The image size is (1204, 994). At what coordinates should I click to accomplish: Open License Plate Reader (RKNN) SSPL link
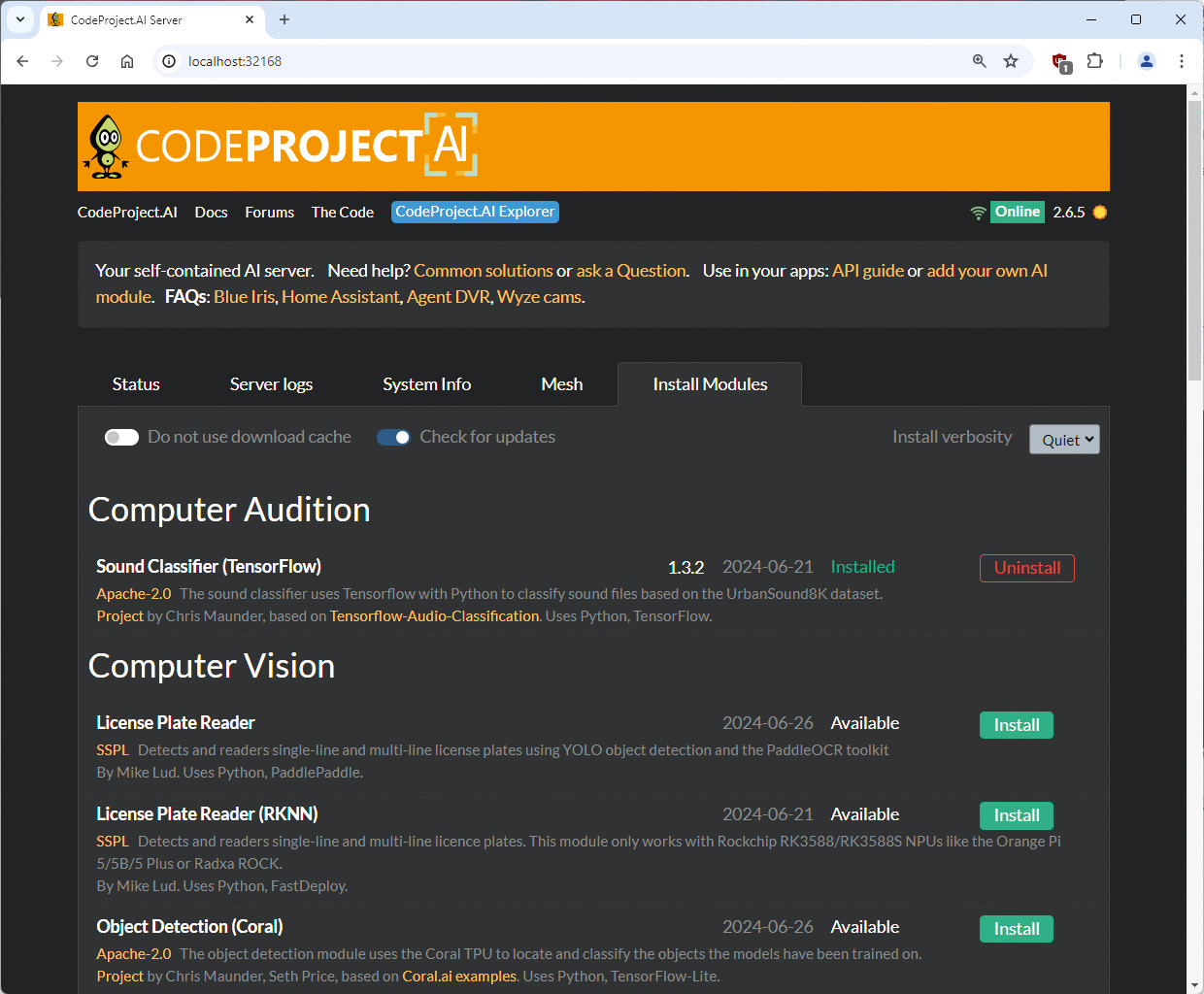click(112, 842)
